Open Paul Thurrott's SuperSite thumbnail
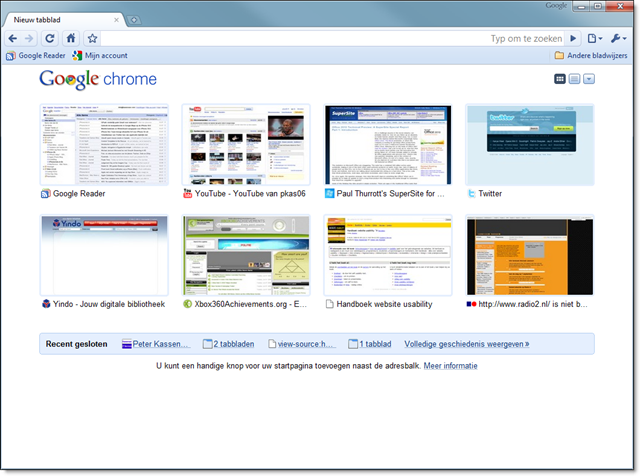Image resolution: width=640 pixels, height=476 pixels. [388, 145]
